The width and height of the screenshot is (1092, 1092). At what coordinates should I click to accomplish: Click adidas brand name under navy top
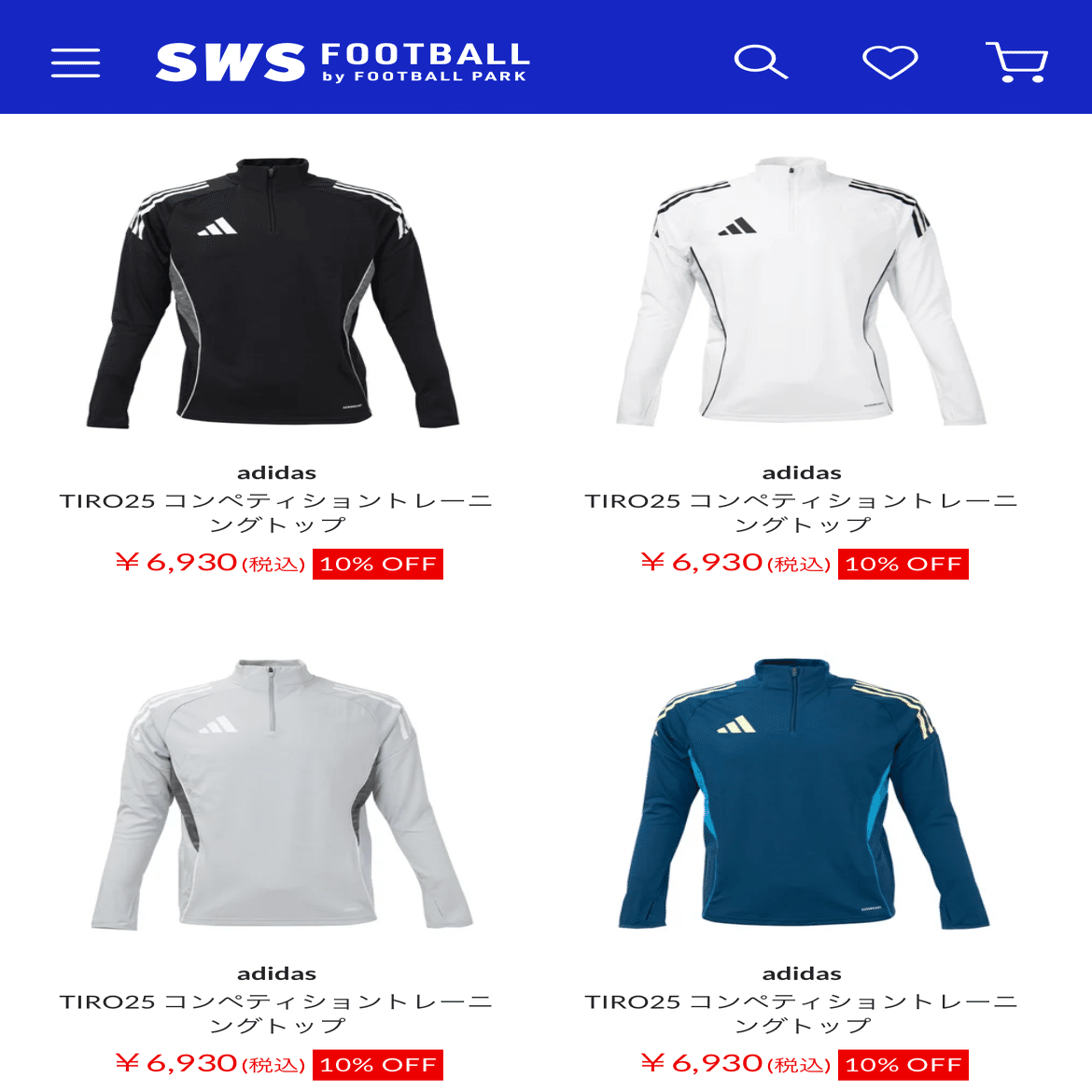(x=802, y=973)
